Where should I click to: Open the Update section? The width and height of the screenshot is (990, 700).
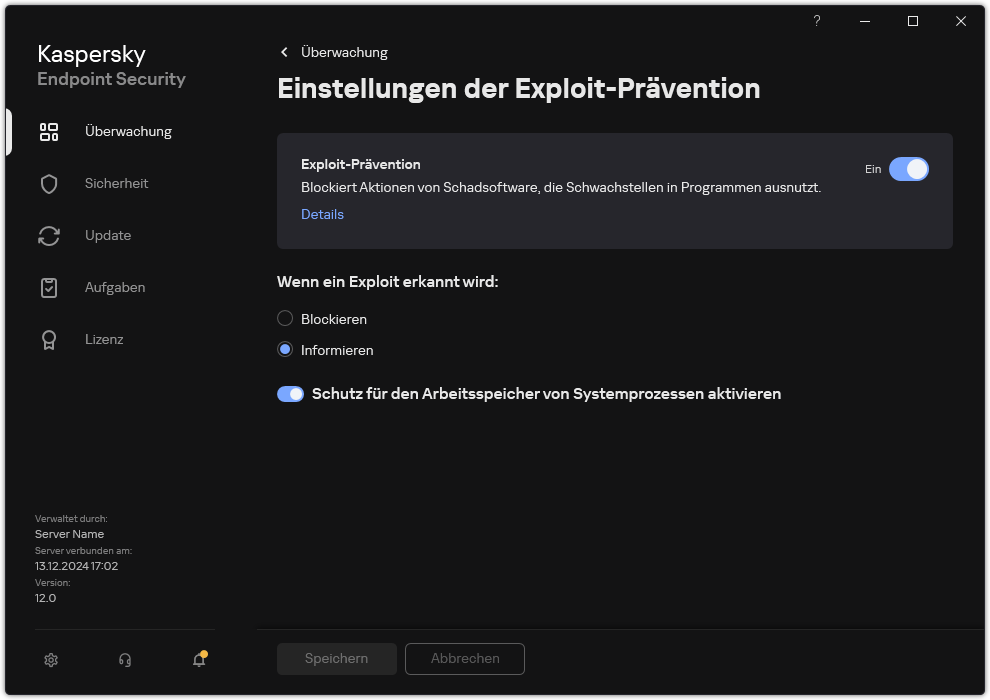(108, 235)
